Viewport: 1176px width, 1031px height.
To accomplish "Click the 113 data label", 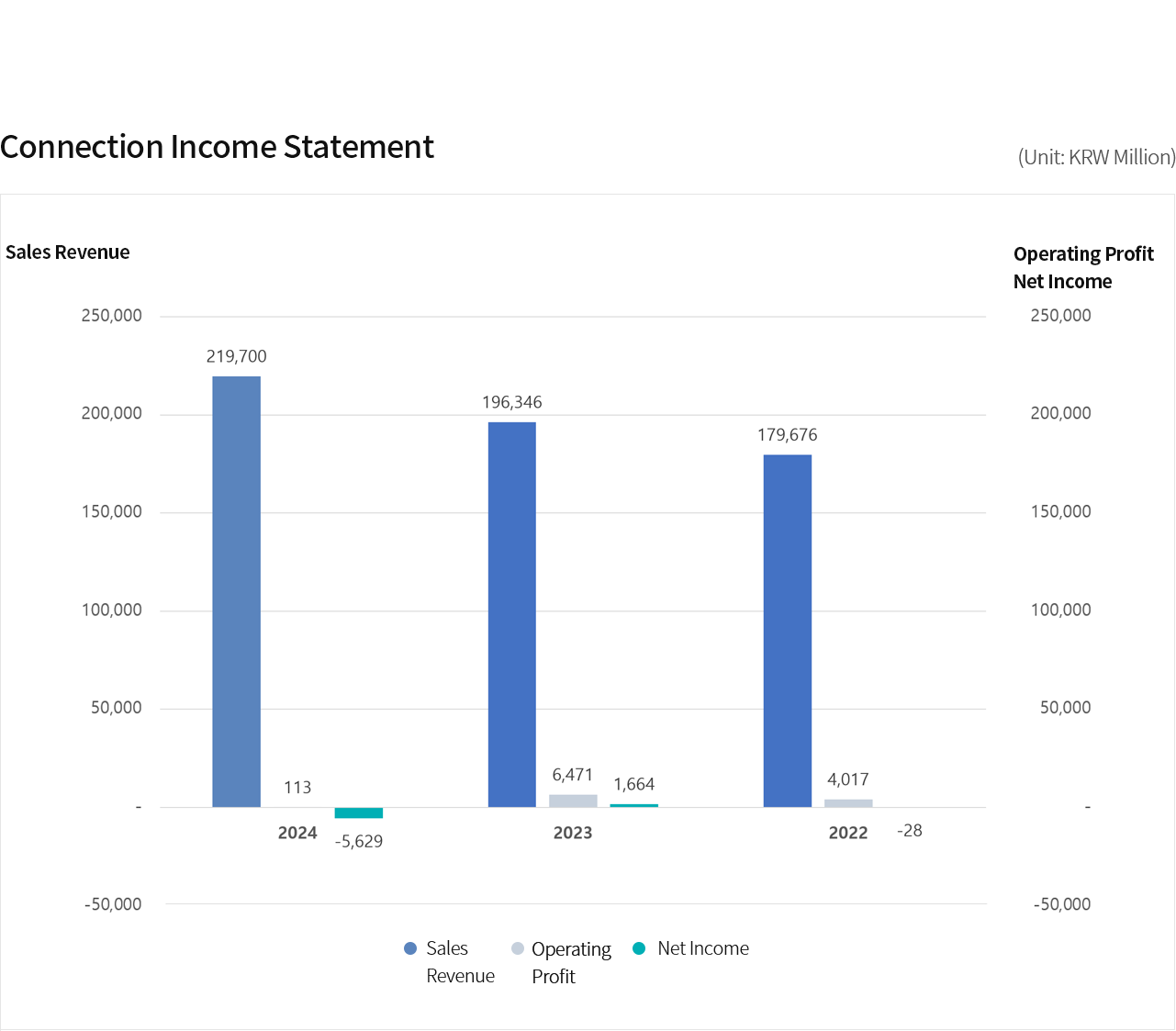I will 297,788.
